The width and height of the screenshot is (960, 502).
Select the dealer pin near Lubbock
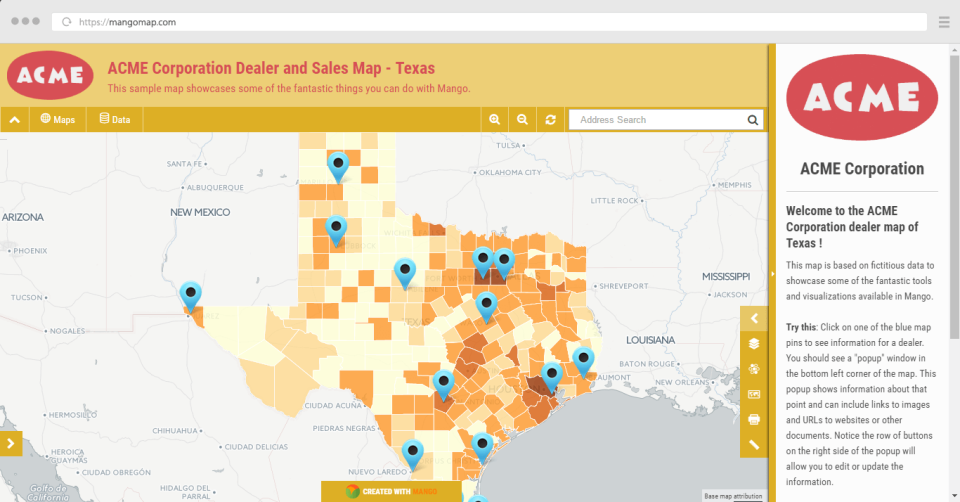(x=336, y=231)
